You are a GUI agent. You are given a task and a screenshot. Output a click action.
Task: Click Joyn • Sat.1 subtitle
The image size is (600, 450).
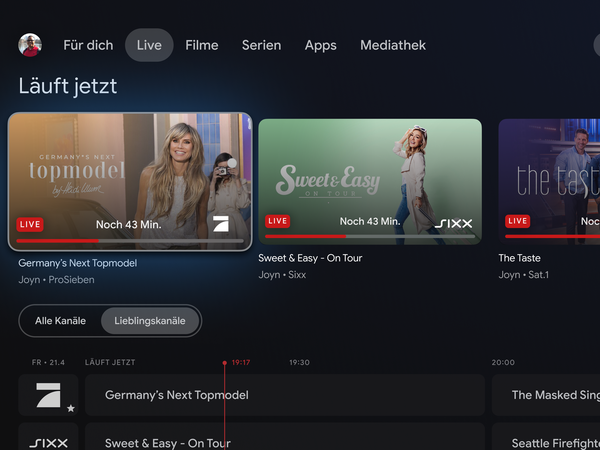coord(523,275)
